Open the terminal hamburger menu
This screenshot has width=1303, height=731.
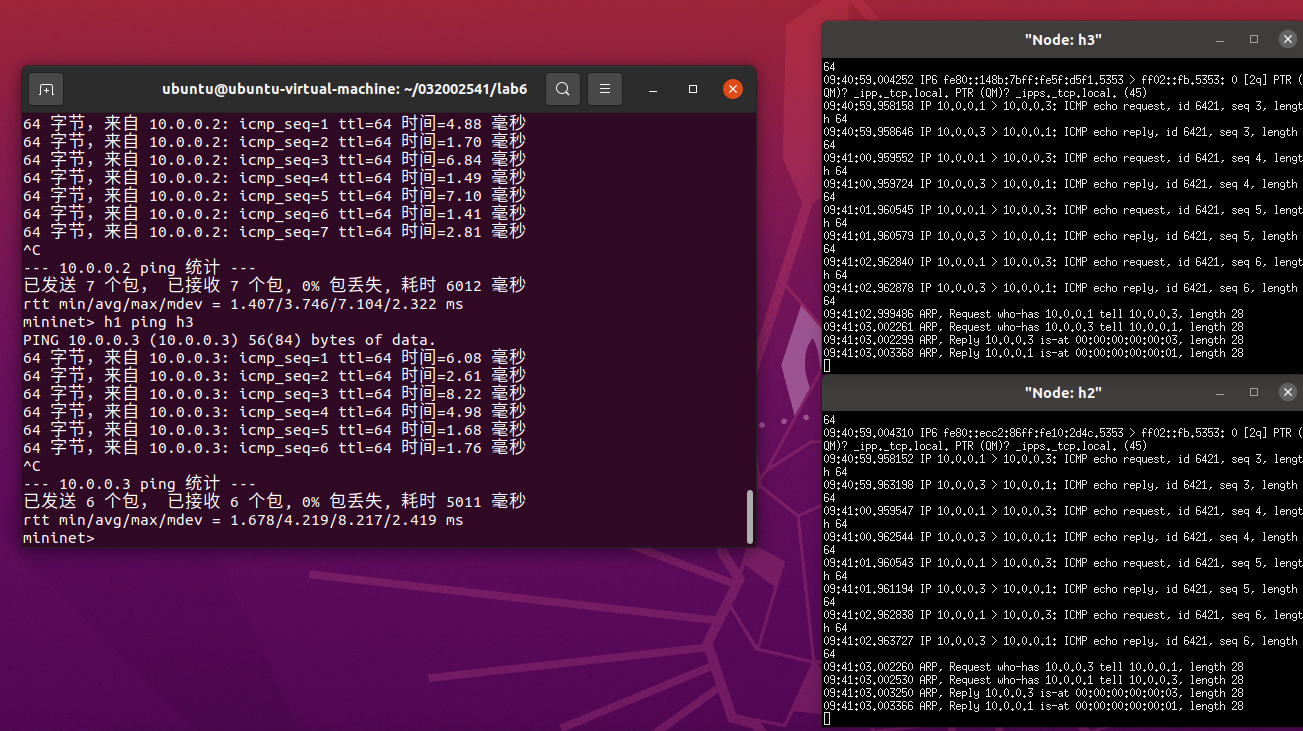(x=605, y=89)
